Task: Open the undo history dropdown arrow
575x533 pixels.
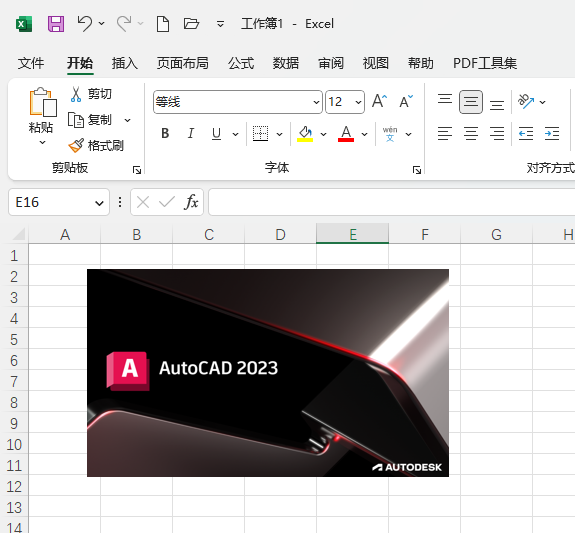Action: (102, 24)
